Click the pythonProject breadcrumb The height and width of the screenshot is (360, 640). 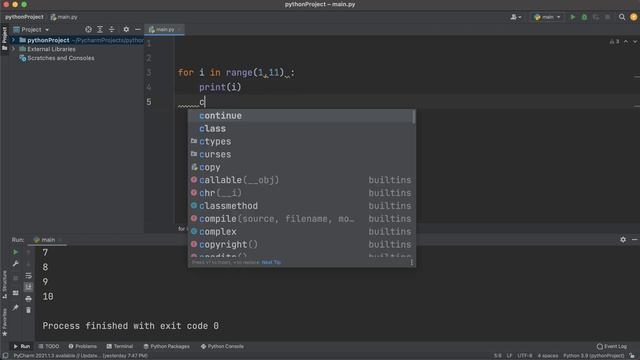(24, 17)
